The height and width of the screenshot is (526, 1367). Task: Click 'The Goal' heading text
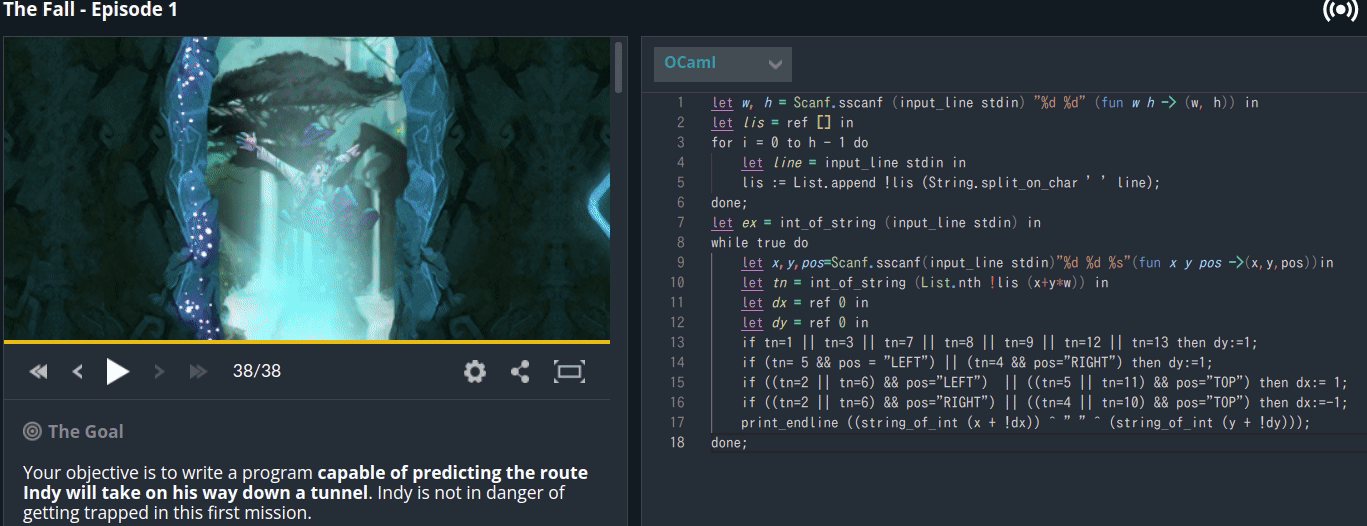(x=86, y=431)
